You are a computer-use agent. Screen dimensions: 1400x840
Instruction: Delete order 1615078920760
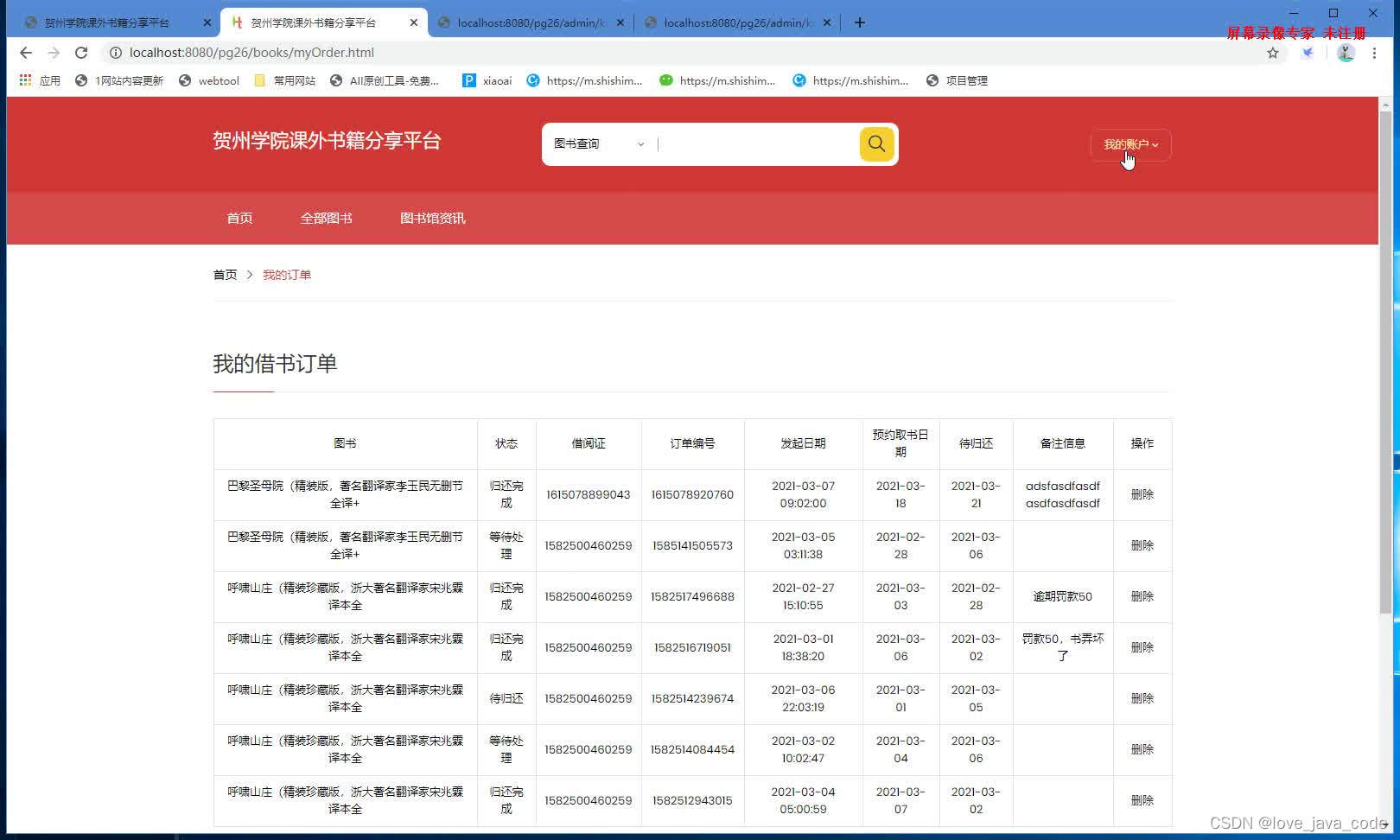(1142, 494)
